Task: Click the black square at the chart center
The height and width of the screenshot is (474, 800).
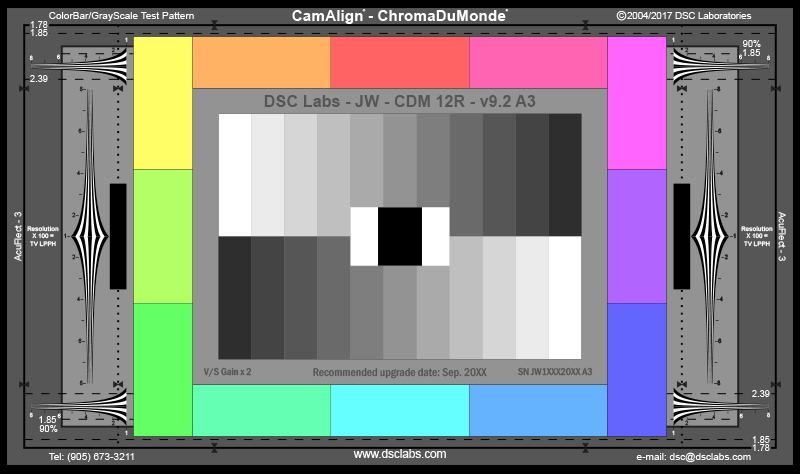Action: pos(400,236)
